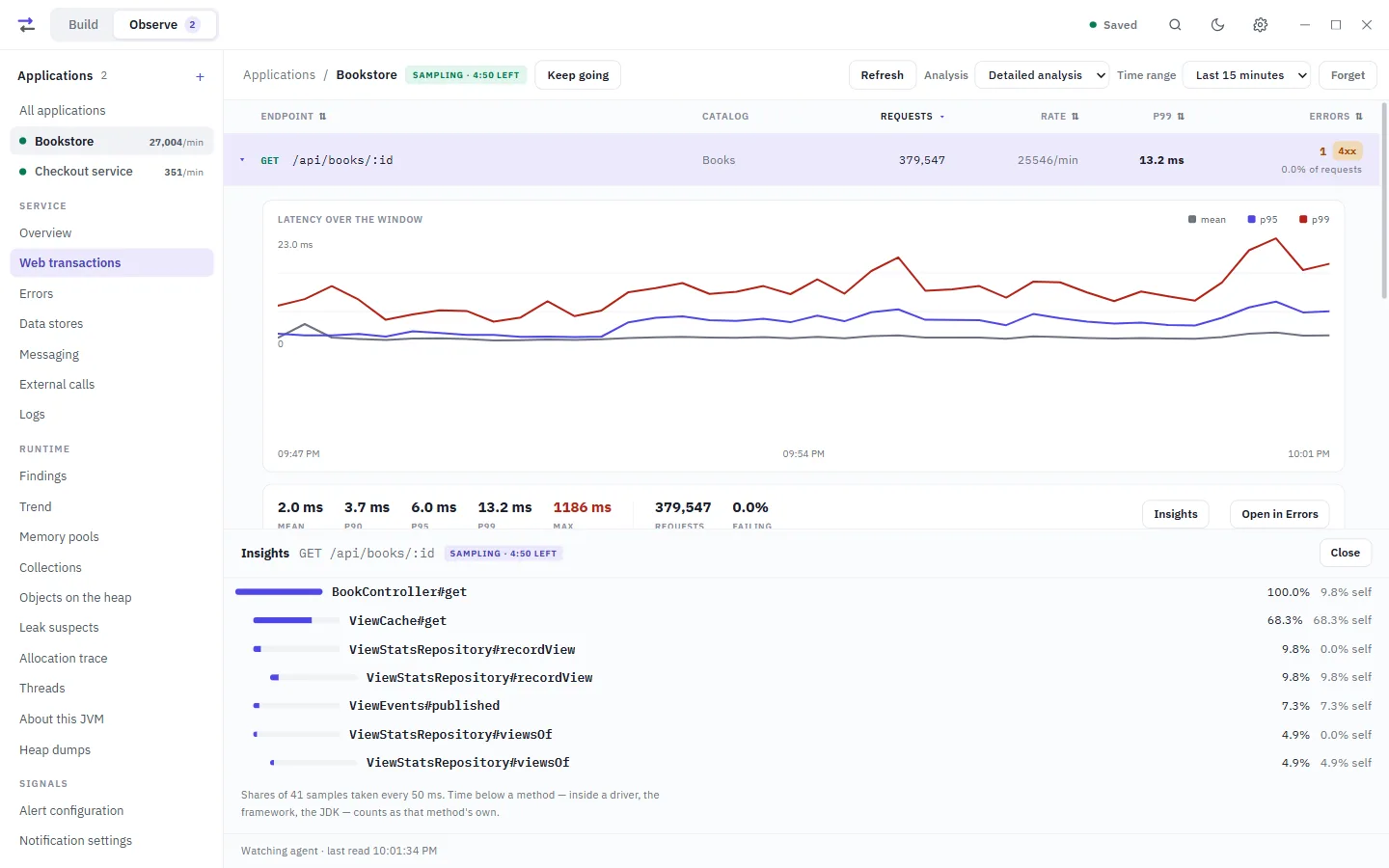
Task: Toggle the mean legend entry
Action: point(1207,220)
